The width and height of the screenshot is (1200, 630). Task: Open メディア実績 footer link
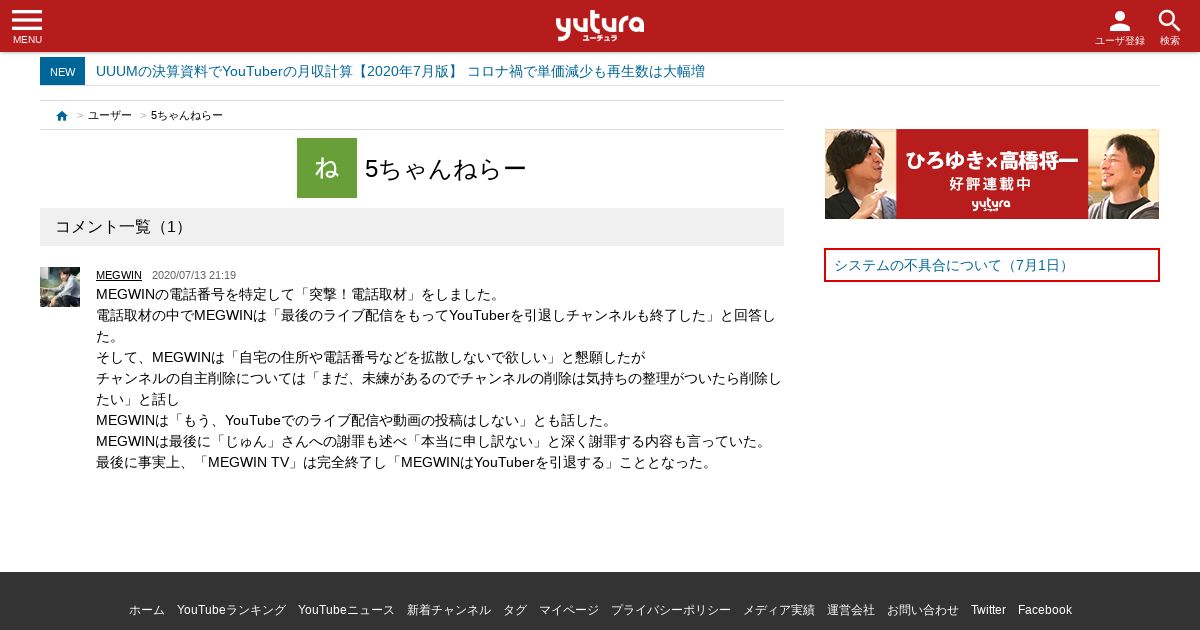tap(779, 610)
